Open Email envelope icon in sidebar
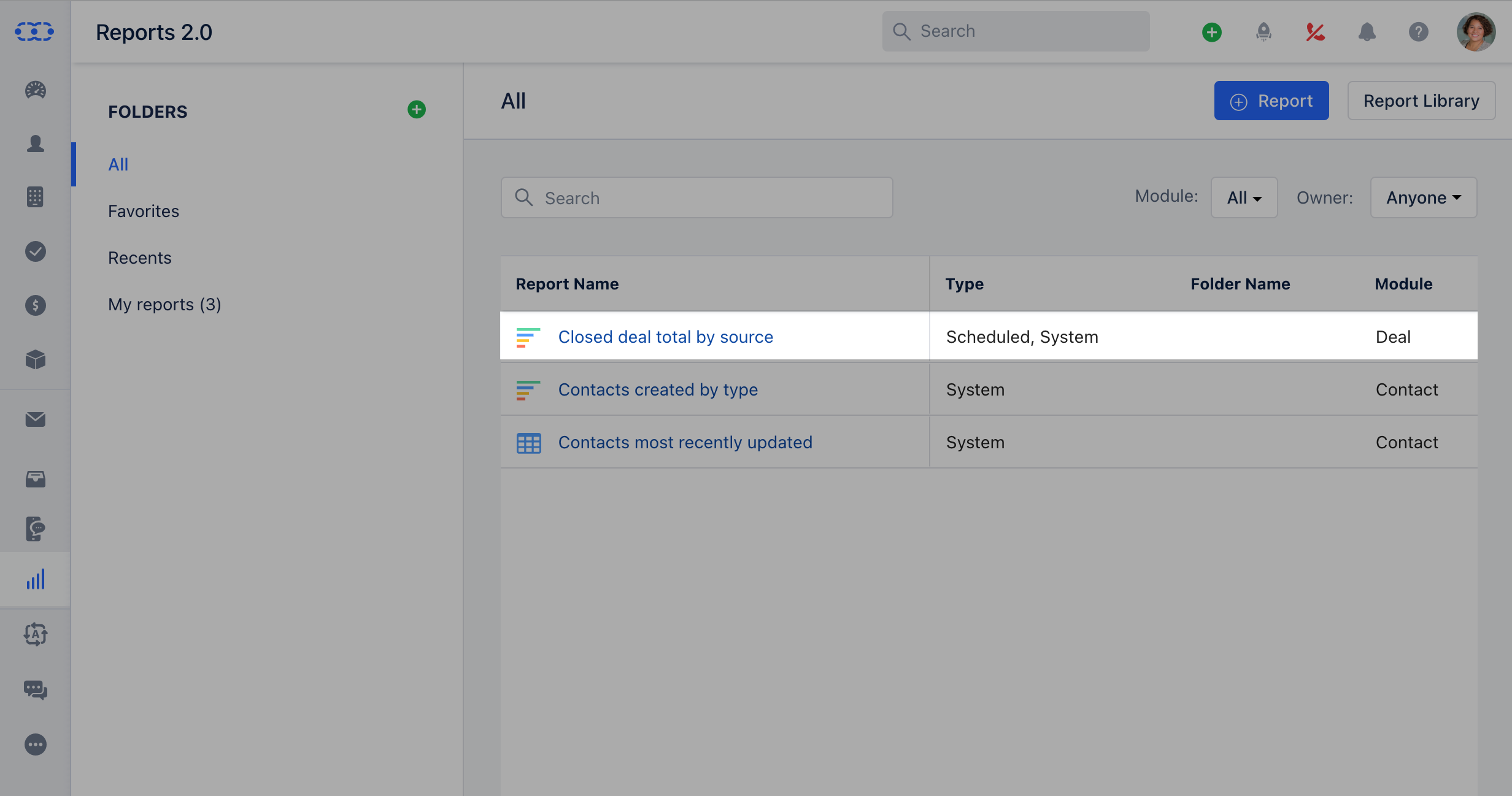Screen dimensions: 1512x796 [x=35, y=419]
